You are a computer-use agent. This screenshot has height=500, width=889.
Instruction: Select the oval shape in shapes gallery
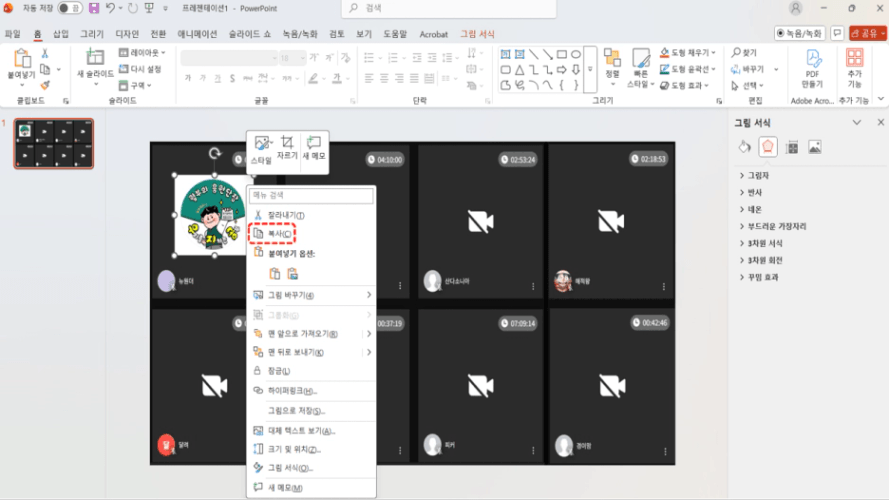pyautogui.click(x=576, y=54)
